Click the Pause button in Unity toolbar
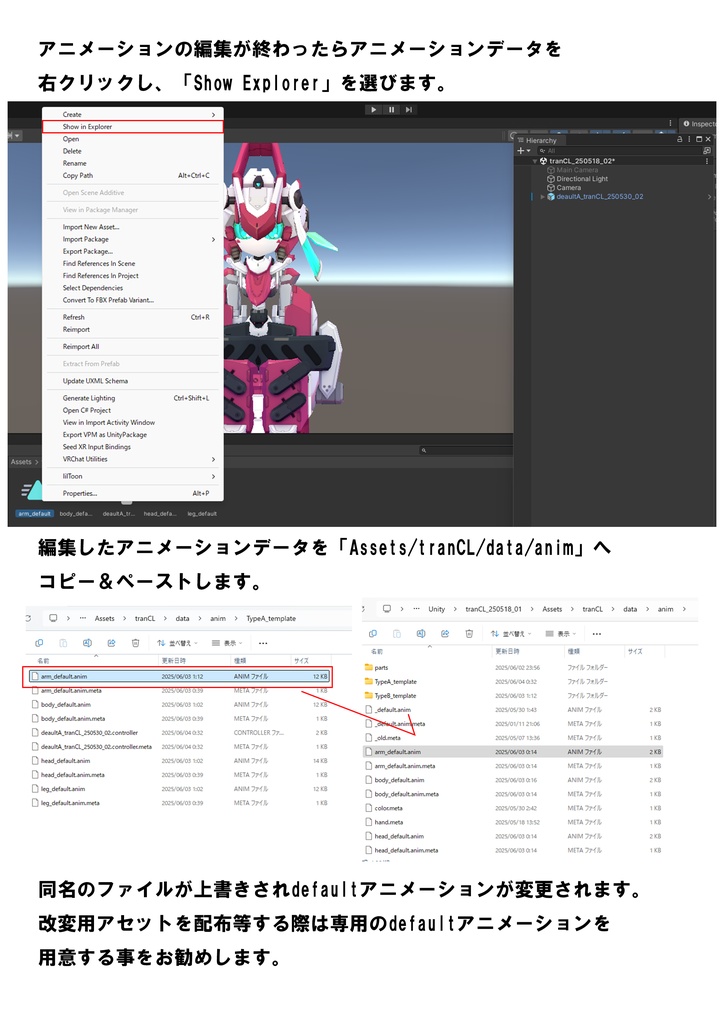Viewport: 724px width, 1024px height. tap(391, 110)
